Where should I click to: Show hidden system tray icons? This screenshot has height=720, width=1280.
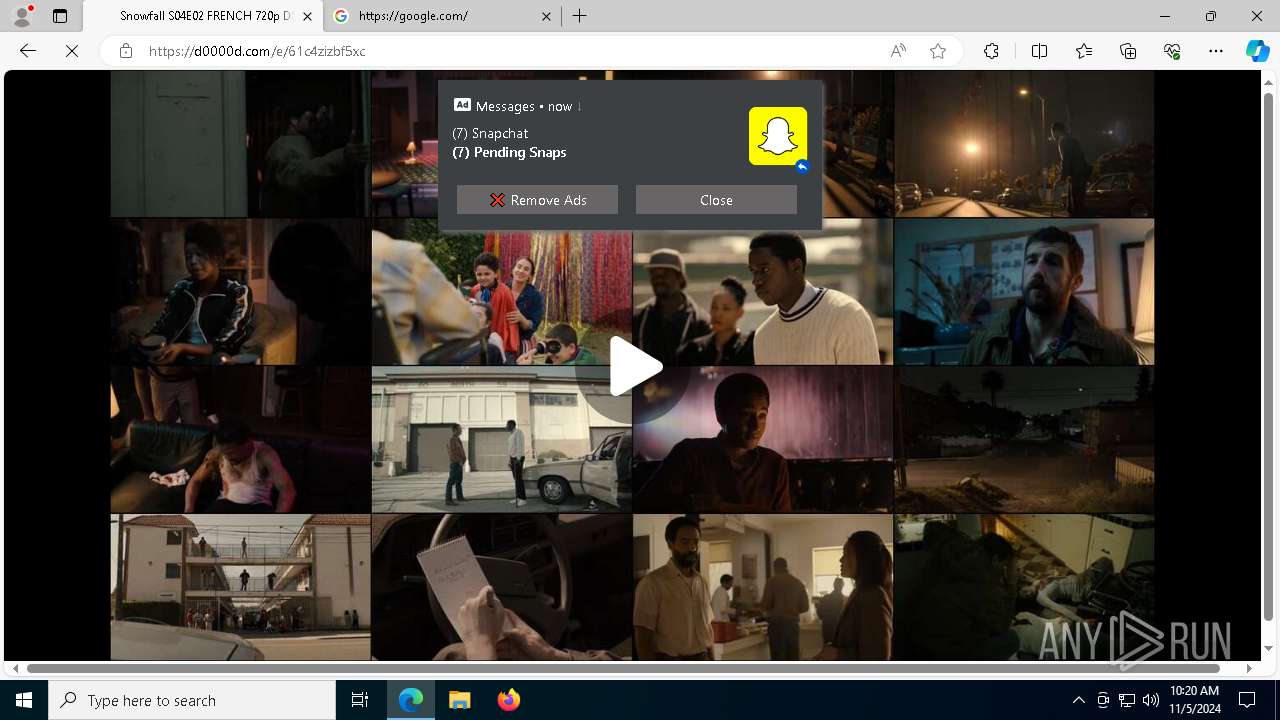tap(1078, 700)
